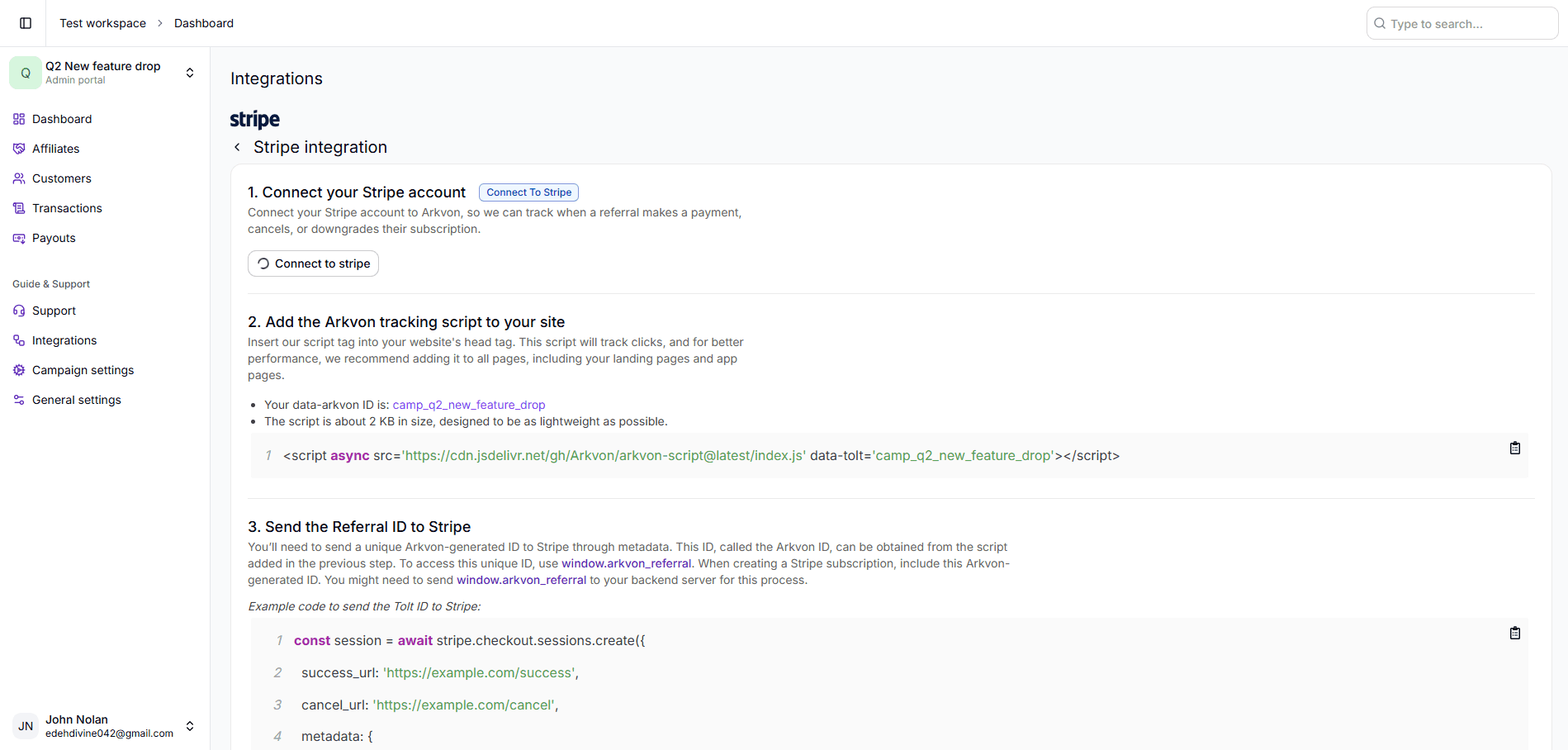Open the Payouts icon in sidebar
The width and height of the screenshot is (1568, 750).
coord(18,238)
